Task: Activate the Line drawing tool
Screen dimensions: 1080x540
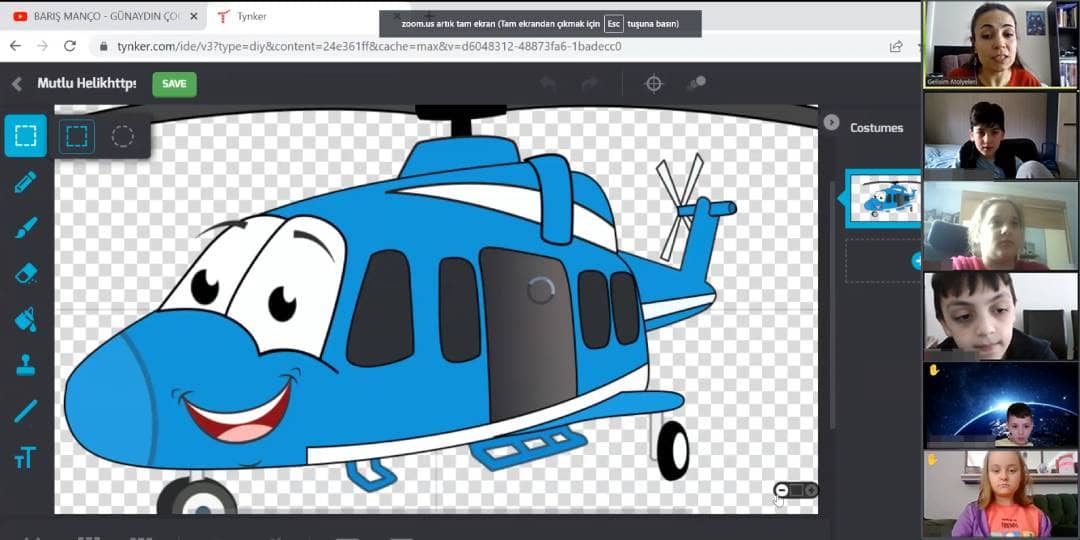Action: coord(25,411)
